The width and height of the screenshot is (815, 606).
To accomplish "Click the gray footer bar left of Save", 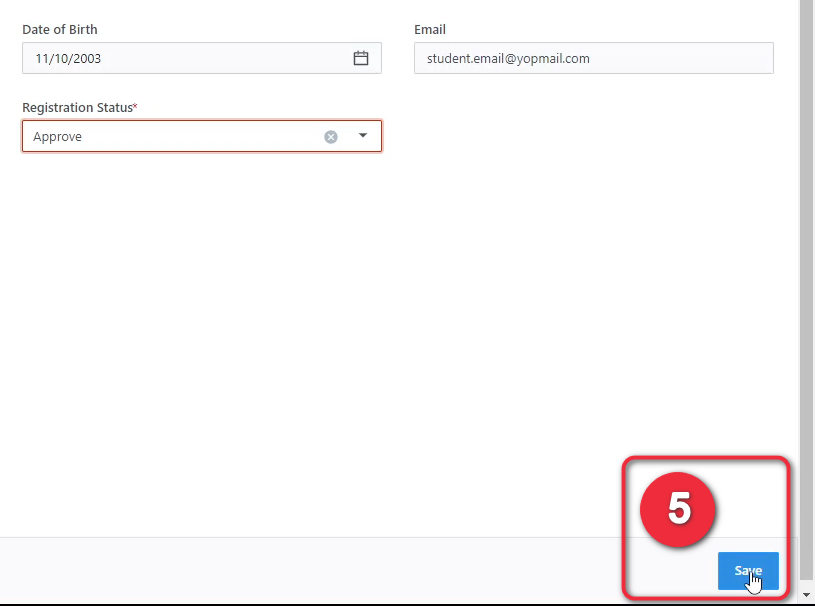I will (300, 570).
